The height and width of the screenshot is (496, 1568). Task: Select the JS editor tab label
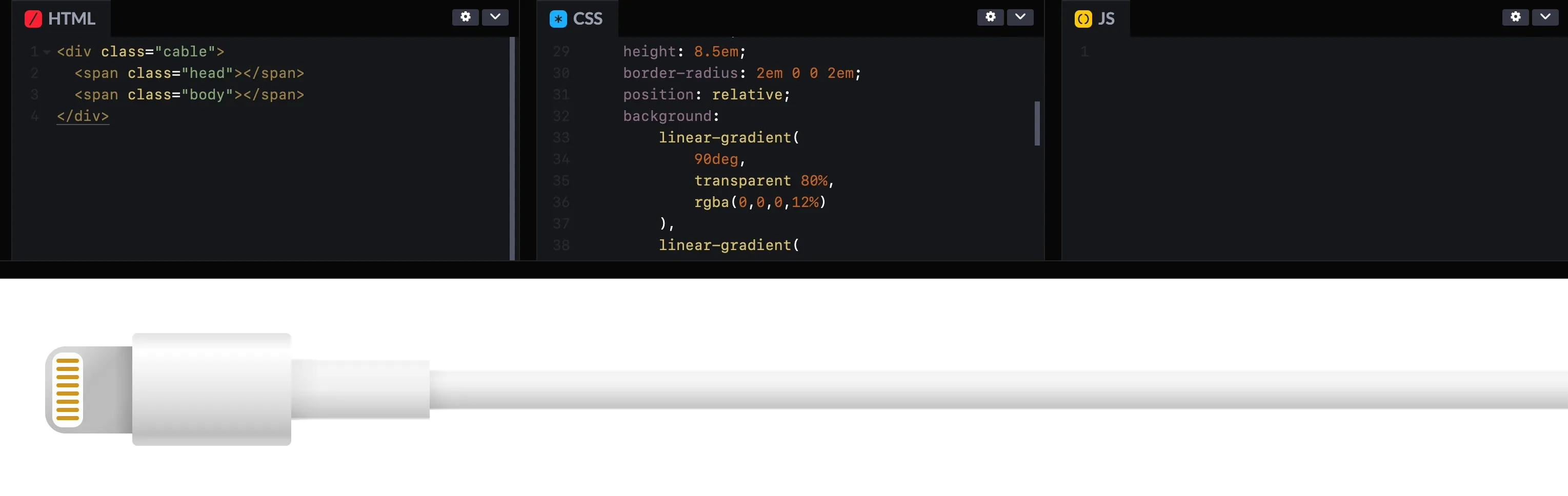pyautogui.click(x=1106, y=19)
